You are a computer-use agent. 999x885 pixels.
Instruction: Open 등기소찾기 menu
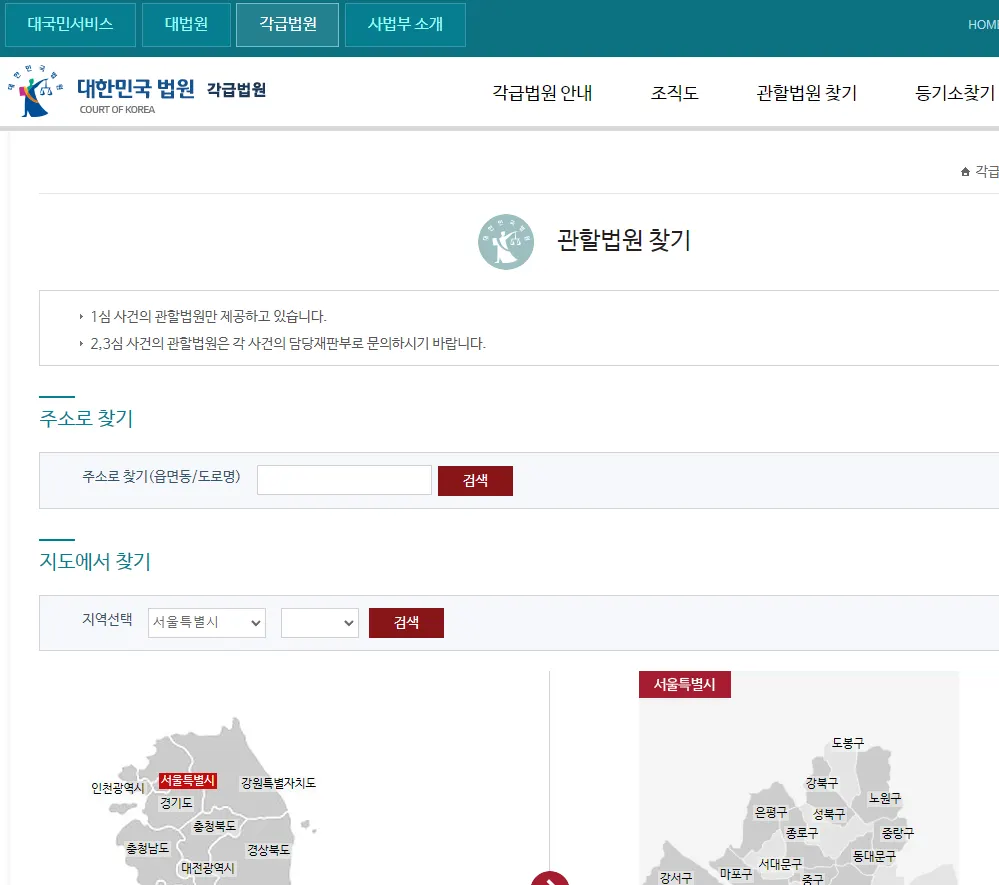click(955, 93)
